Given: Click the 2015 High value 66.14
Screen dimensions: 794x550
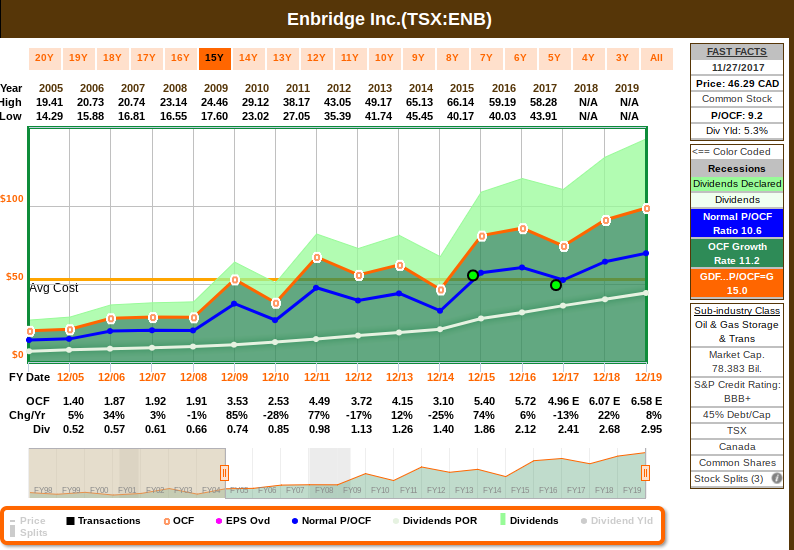Looking at the screenshot, I should 460,102.
